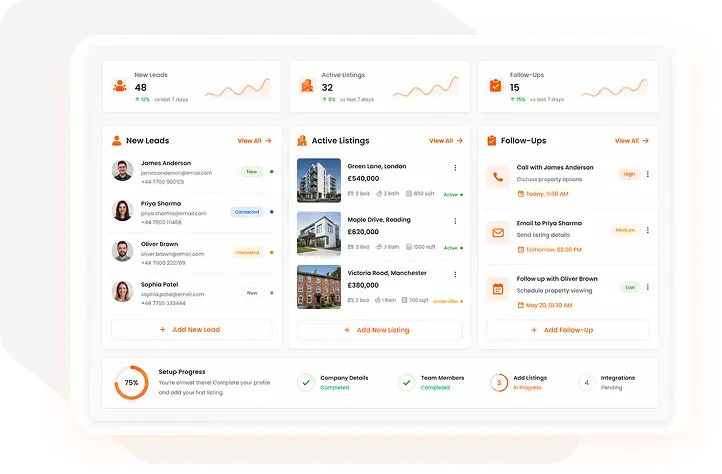Click the Active Listings building icon in stats card
Image resolution: width=722 pixels, height=474 pixels.
(307, 86)
